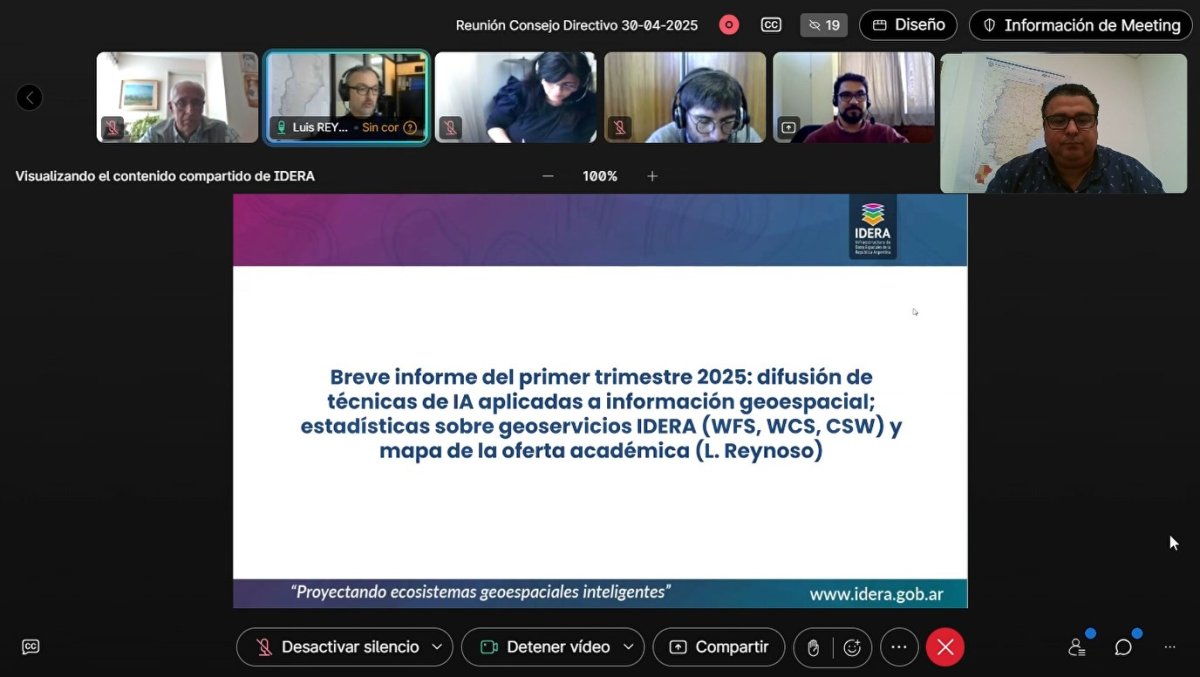Click the bottom-left closed captions icon
The width and height of the screenshot is (1200, 677).
point(31,647)
